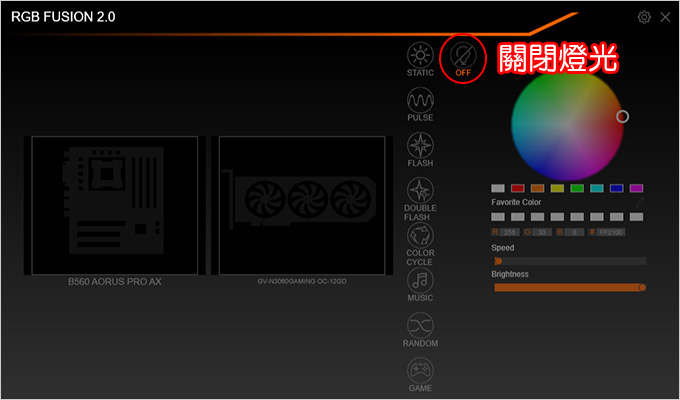Click the hex color code field
This screenshot has height=400, width=680.
611,233
